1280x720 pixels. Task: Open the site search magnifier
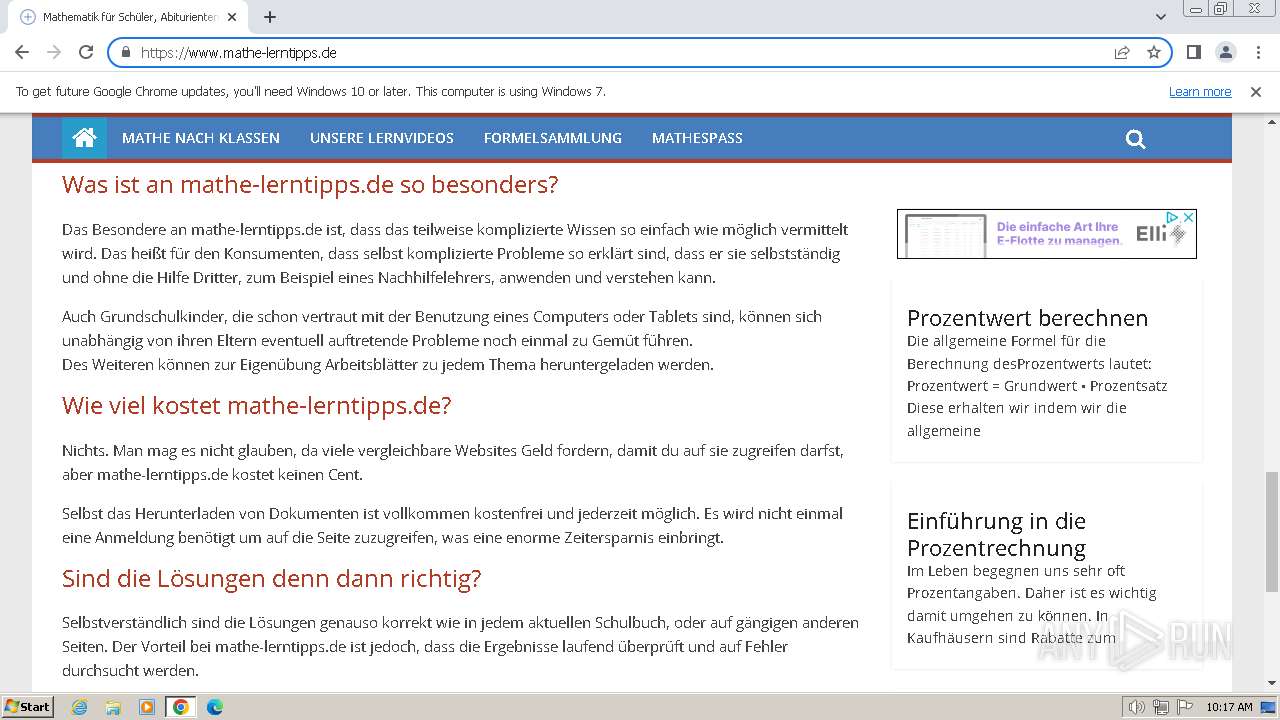click(x=1135, y=139)
